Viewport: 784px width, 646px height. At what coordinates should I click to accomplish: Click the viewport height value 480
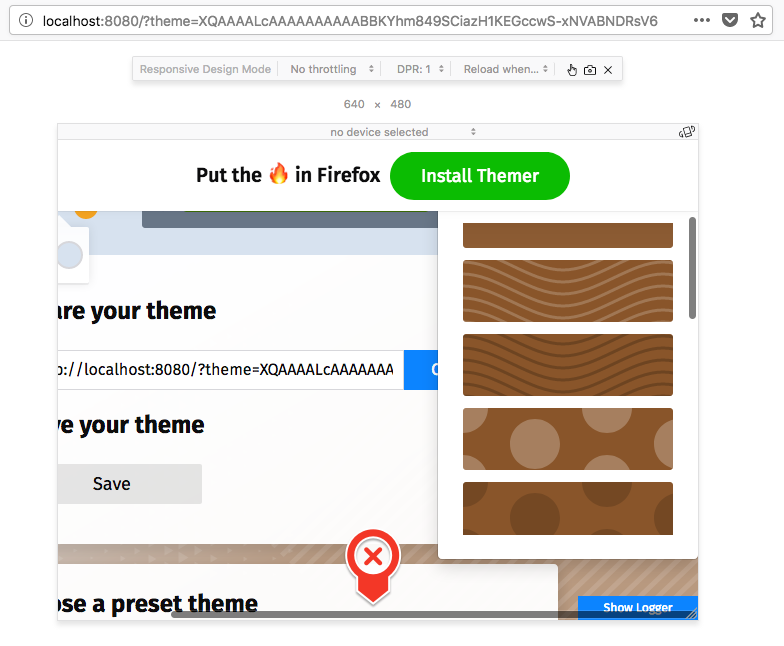point(400,104)
